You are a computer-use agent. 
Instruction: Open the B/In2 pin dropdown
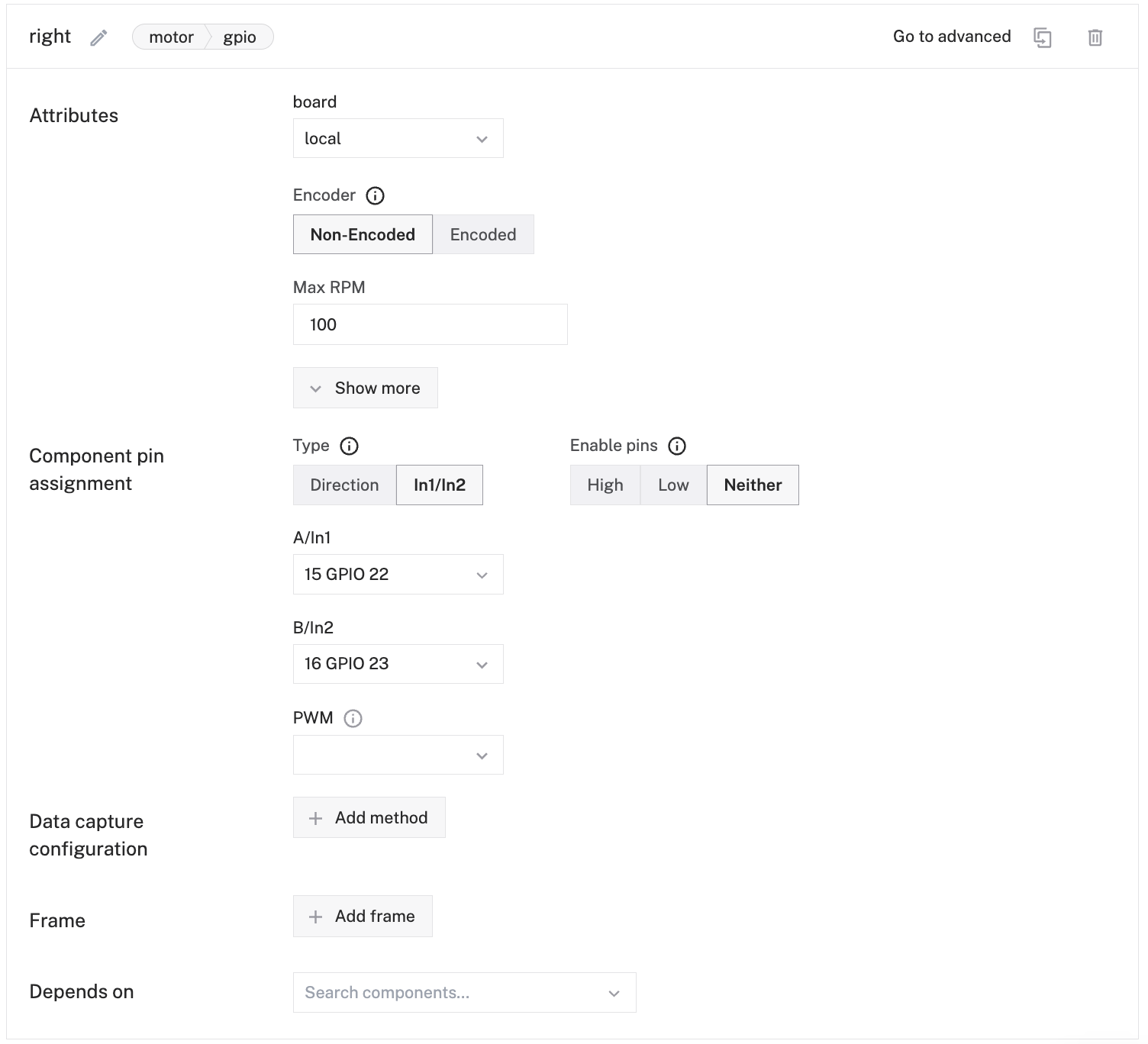(x=398, y=664)
